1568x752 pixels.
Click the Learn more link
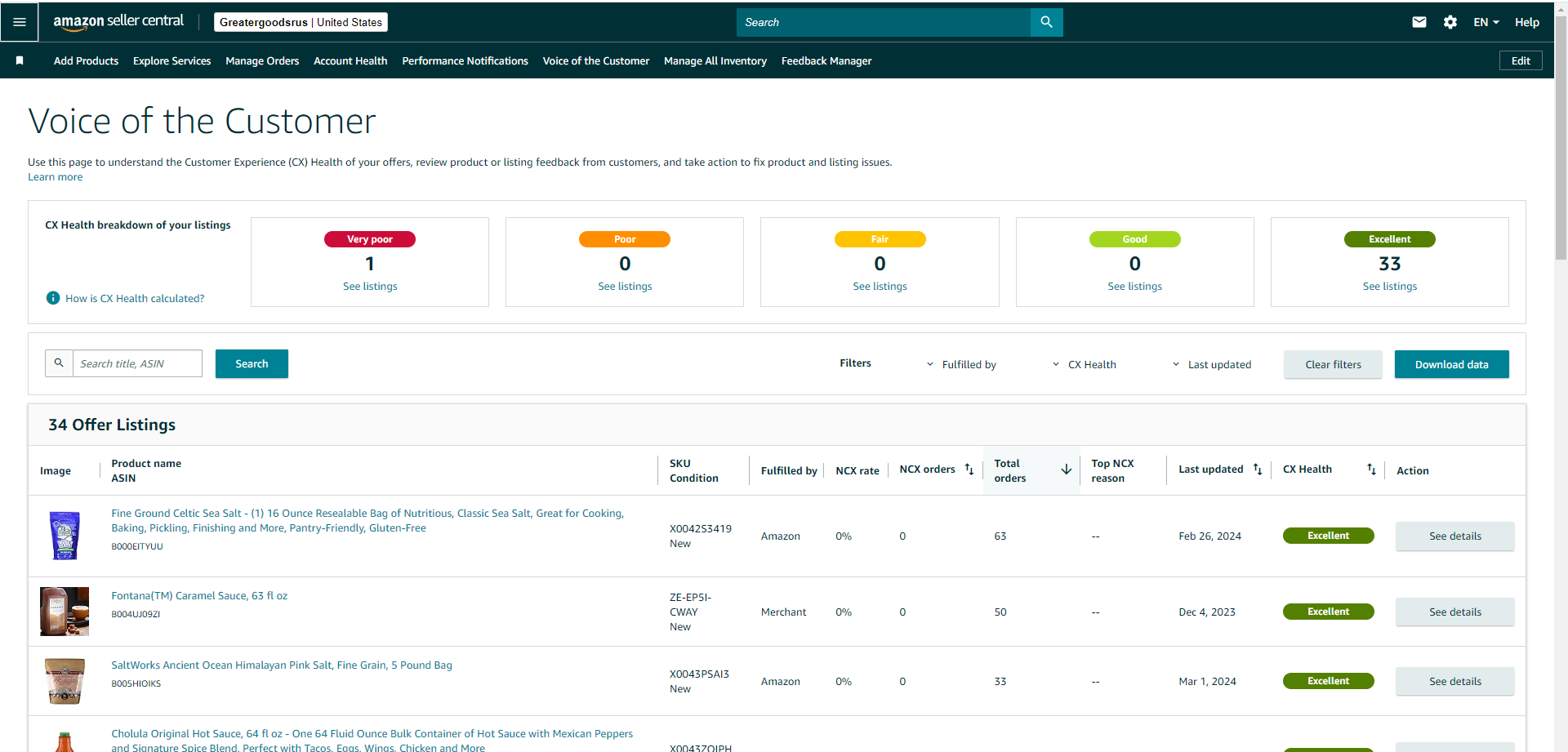tap(55, 176)
